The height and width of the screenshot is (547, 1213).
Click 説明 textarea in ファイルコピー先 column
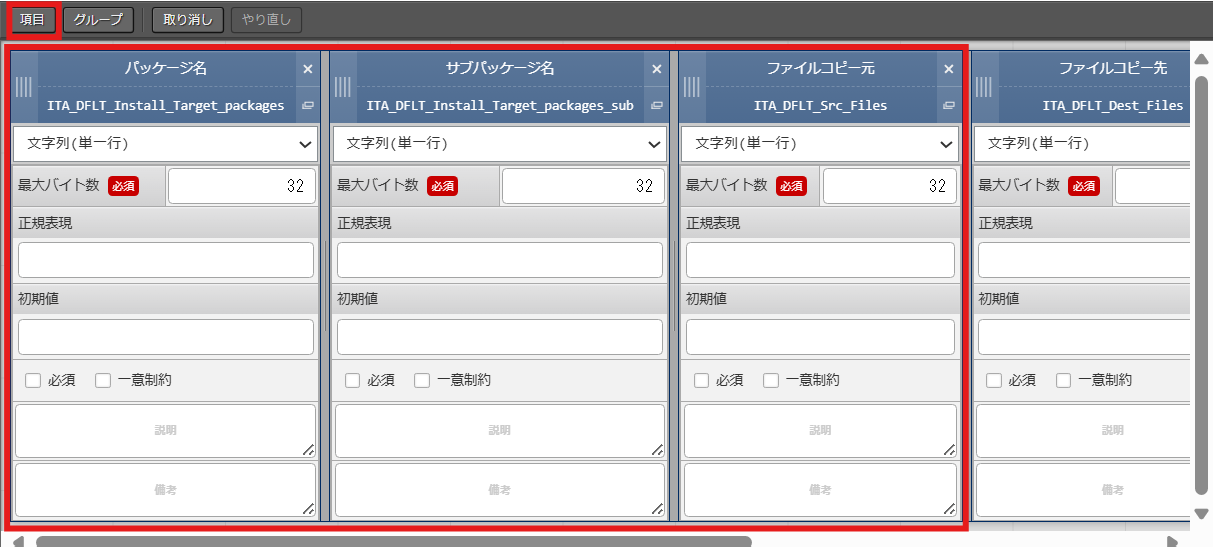click(1083, 430)
